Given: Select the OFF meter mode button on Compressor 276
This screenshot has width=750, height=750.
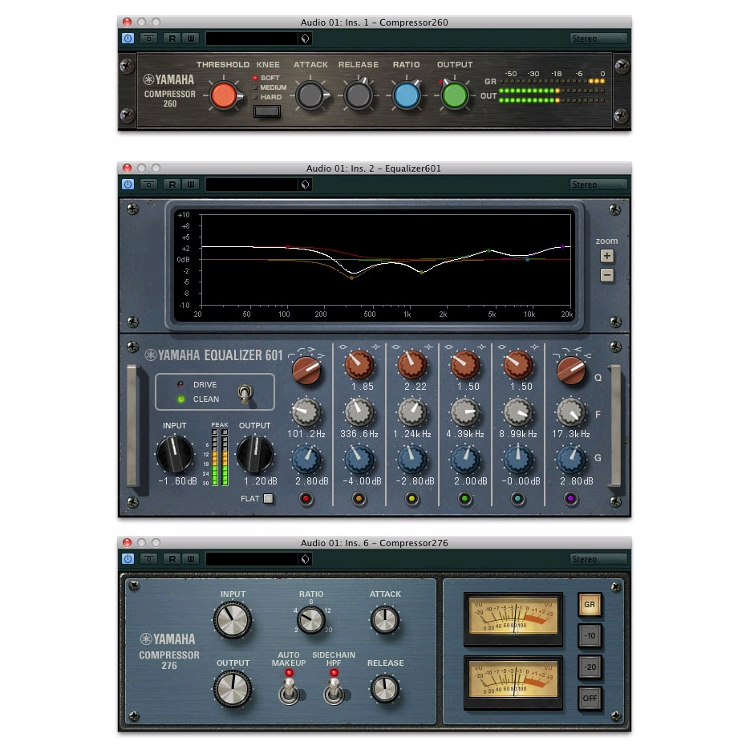Looking at the screenshot, I should pos(590,698).
